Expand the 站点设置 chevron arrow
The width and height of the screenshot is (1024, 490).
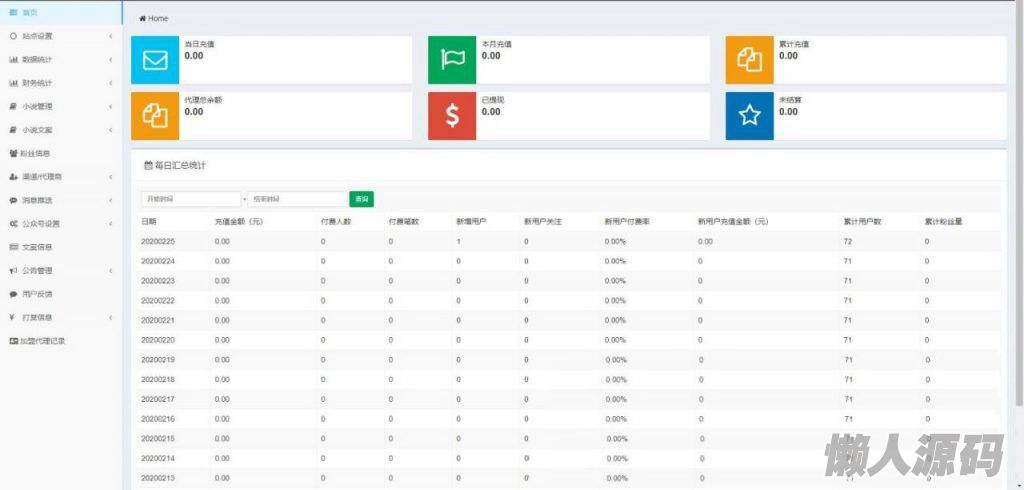[110, 36]
